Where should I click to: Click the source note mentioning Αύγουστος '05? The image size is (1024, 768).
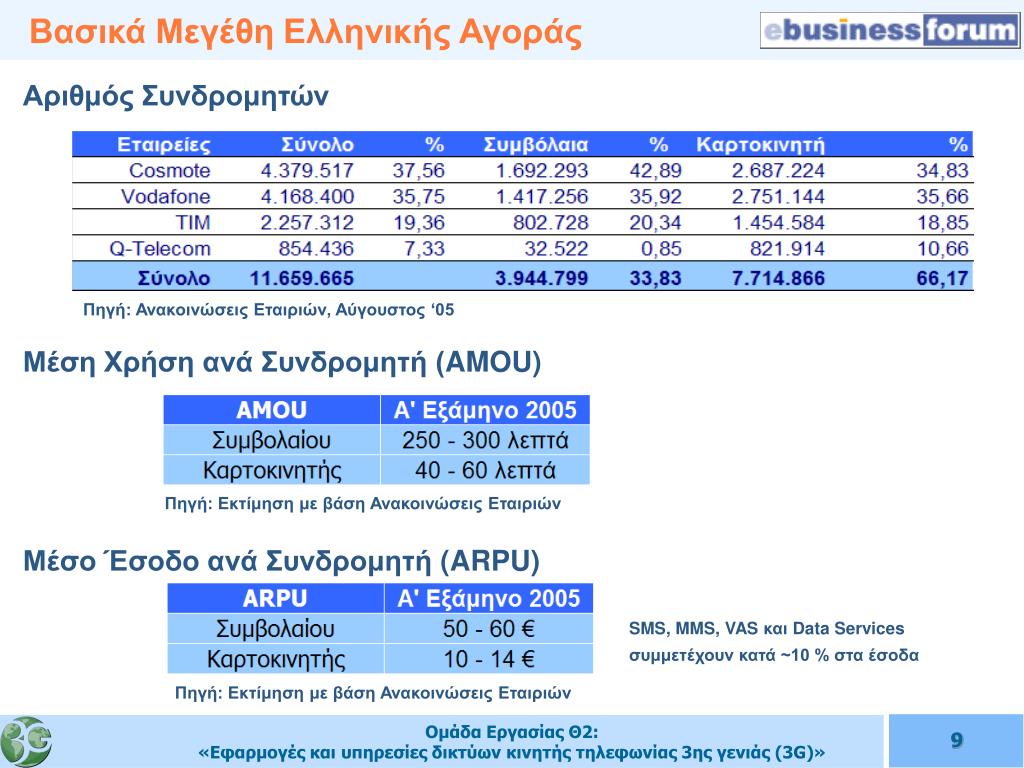point(268,310)
